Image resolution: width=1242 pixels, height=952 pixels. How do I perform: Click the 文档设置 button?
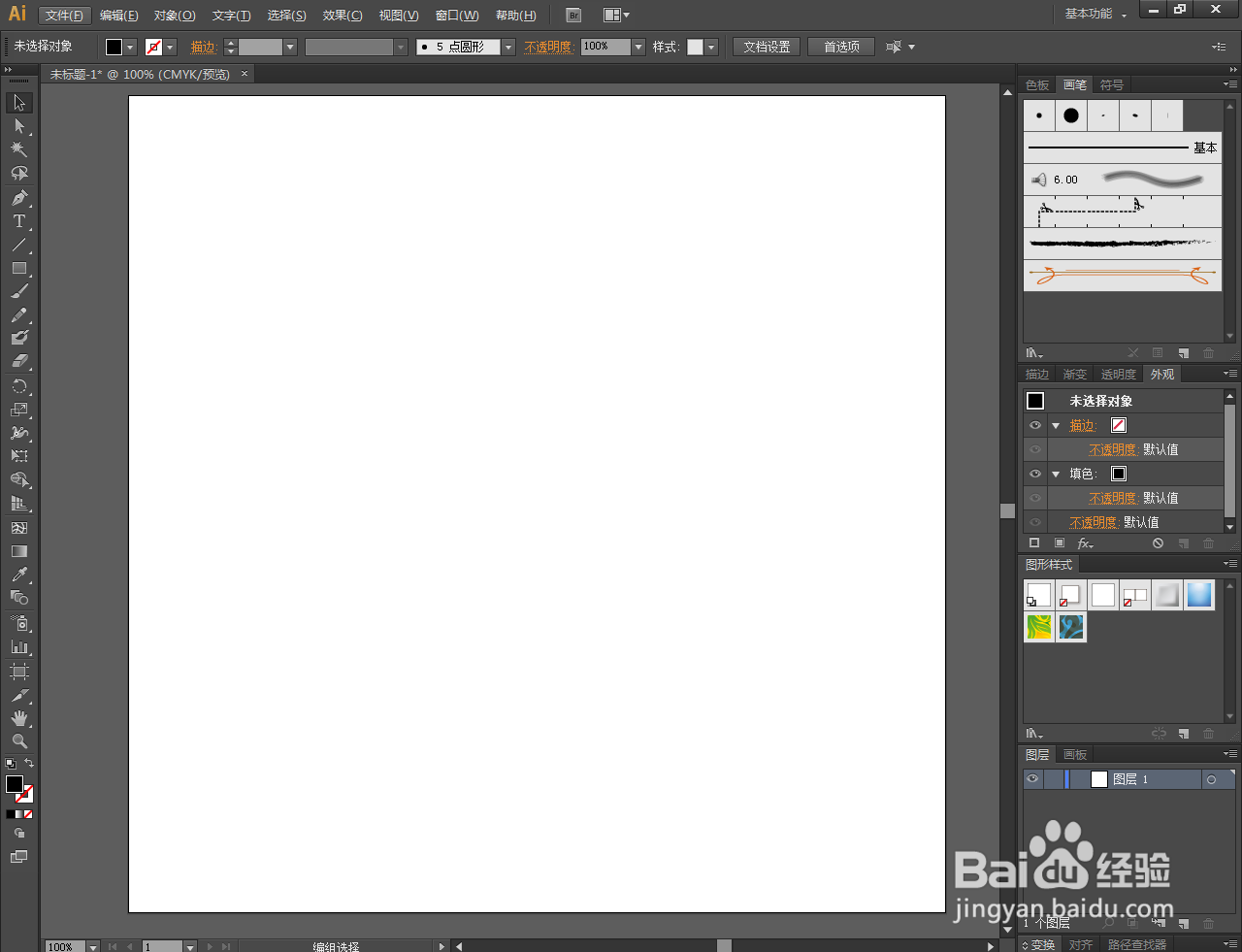(767, 47)
